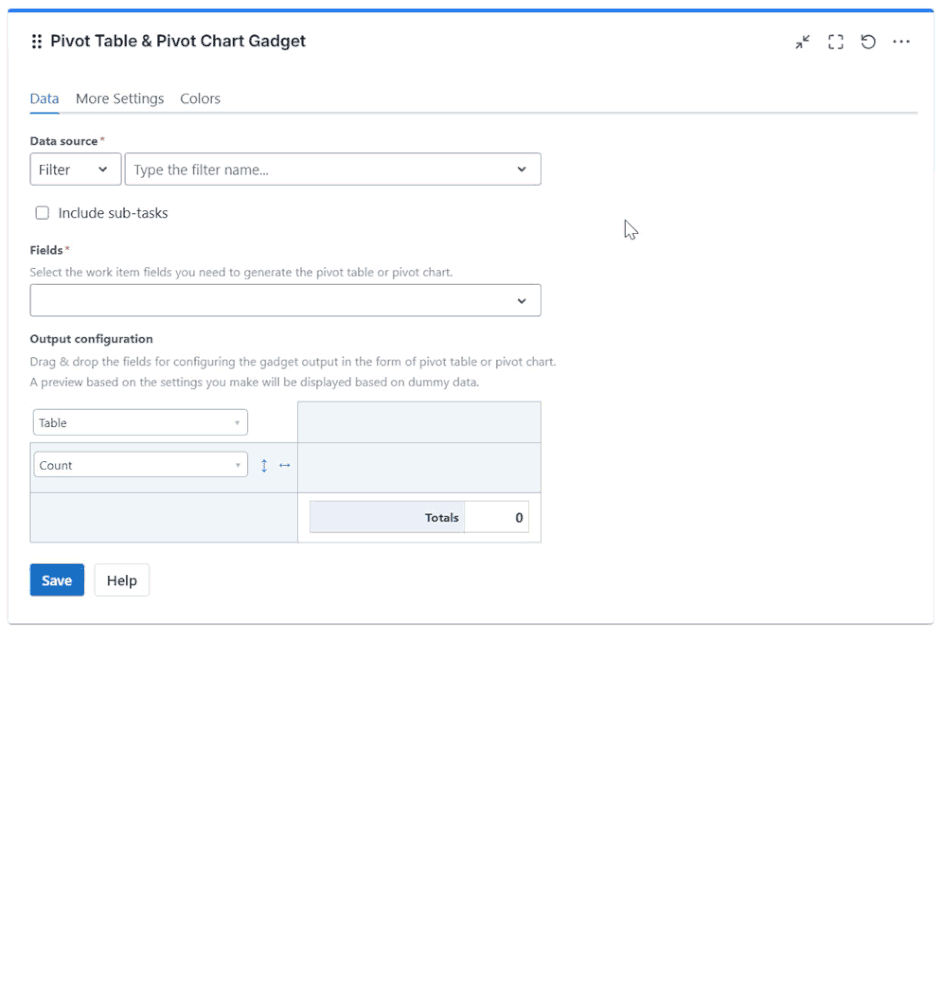Open the Help page
Screen dimensions: 941x999
121,580
